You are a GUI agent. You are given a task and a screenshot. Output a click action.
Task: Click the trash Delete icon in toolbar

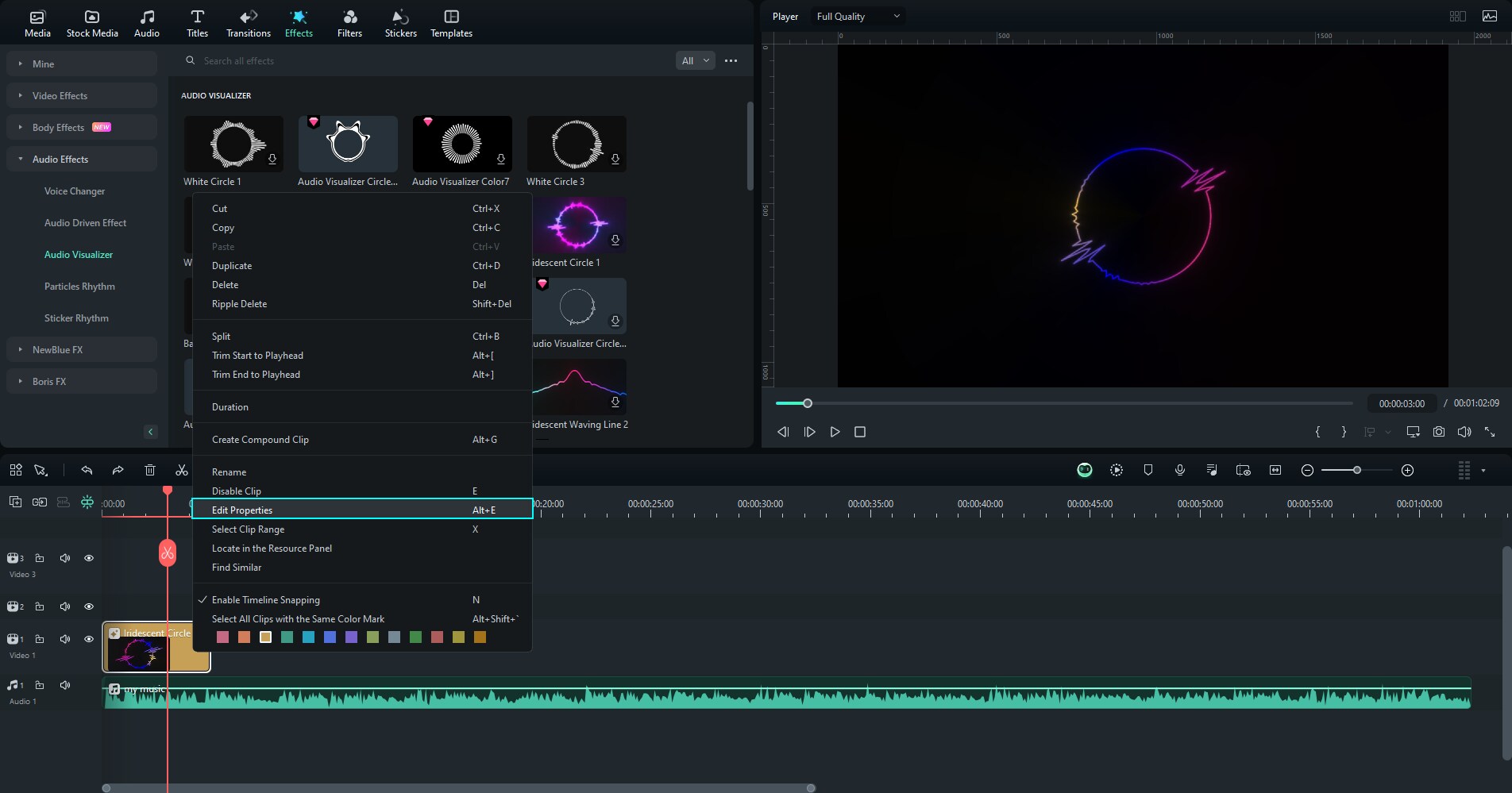click(150, 471)
